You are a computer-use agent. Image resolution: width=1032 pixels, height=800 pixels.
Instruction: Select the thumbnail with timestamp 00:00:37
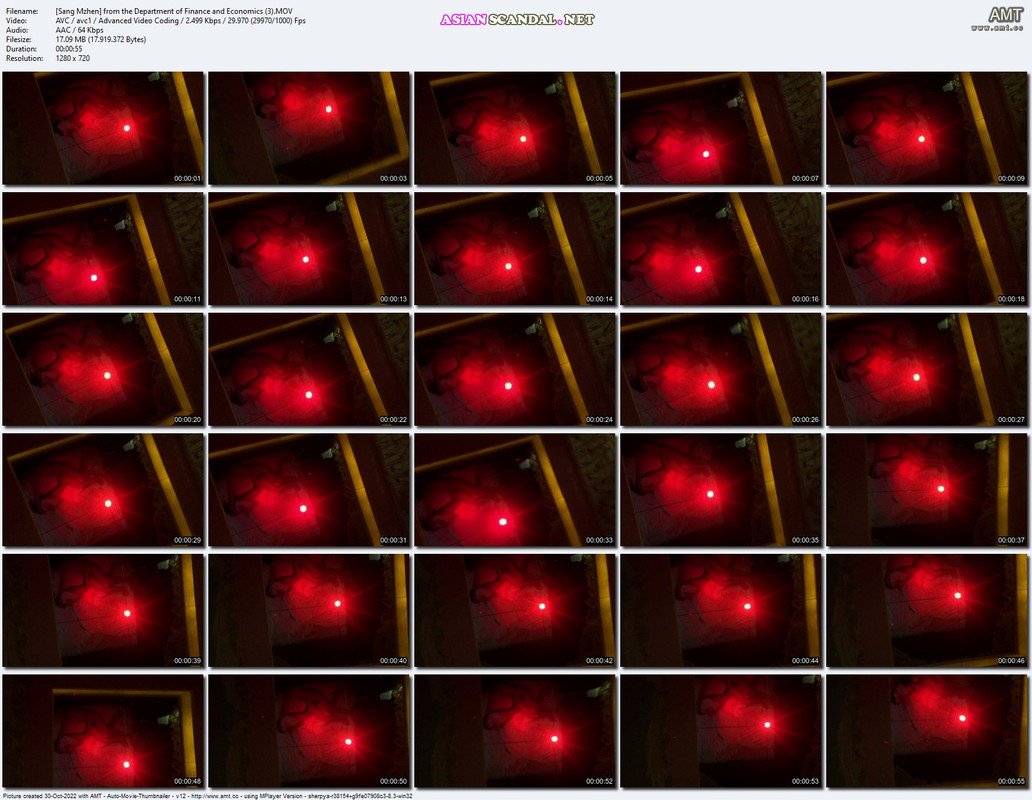[927, 489]
